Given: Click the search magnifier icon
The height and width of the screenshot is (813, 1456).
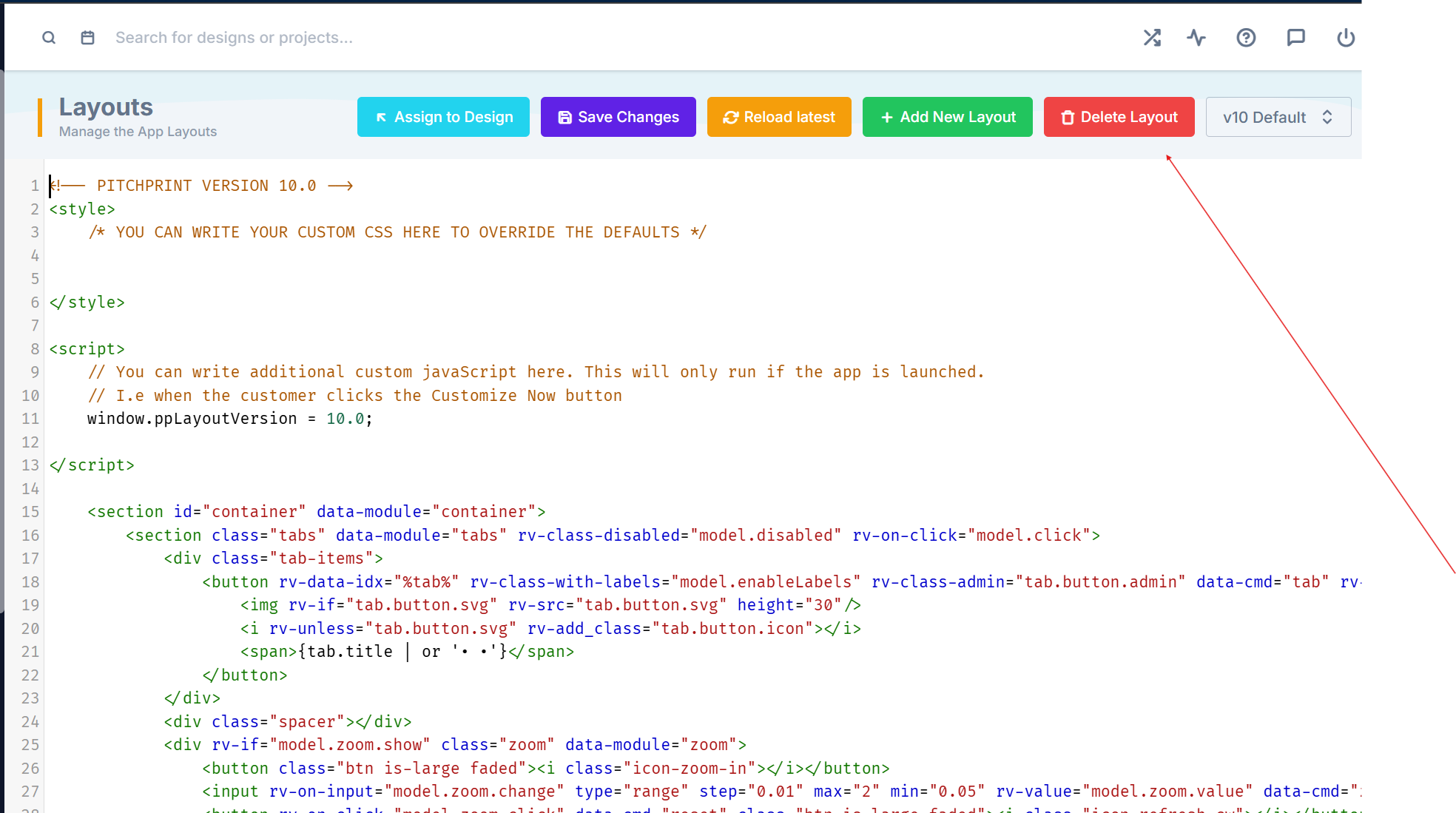Looking at the screenshot, I should tap(49, 38).
